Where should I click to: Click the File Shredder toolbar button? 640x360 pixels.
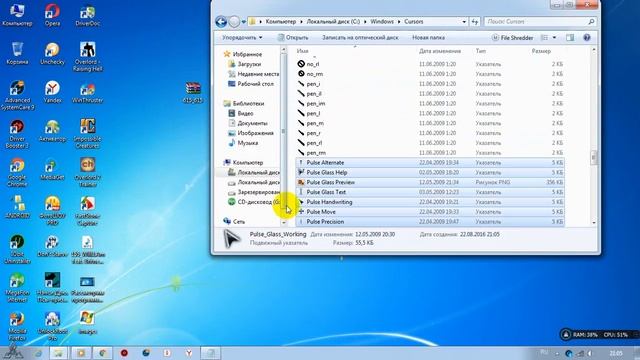click(512, 38)
